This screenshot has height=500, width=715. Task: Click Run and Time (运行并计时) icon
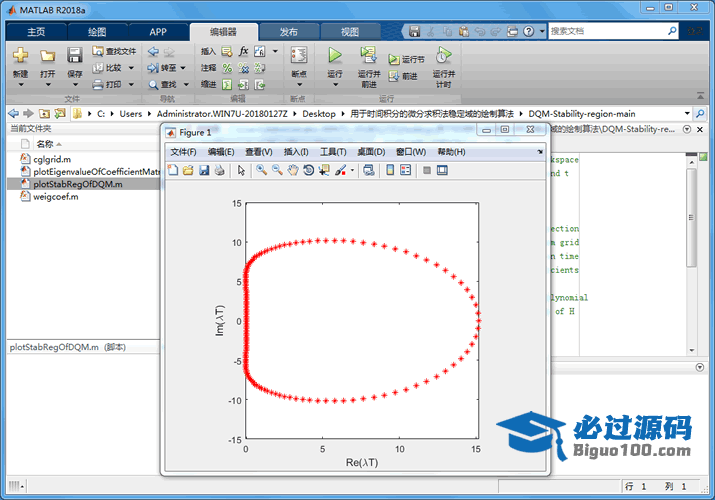443,55
